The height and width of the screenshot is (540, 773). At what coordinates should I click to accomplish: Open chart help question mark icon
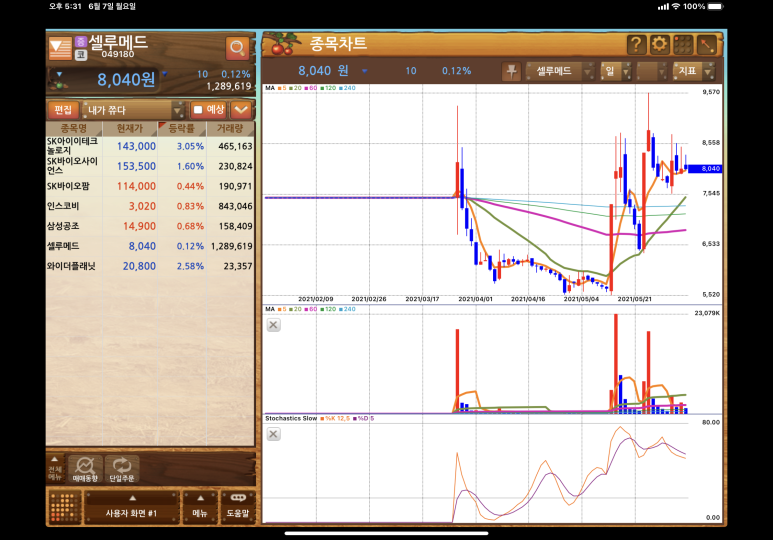point(636,45)
